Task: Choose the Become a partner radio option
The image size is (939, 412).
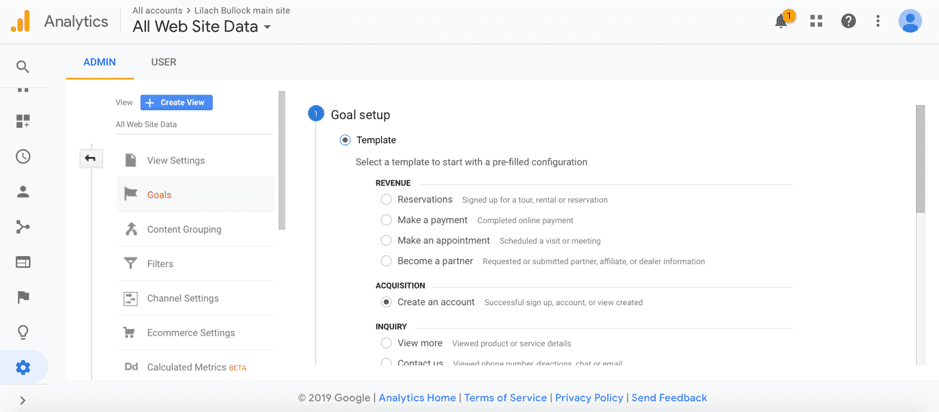Action: tap(386, 261)
